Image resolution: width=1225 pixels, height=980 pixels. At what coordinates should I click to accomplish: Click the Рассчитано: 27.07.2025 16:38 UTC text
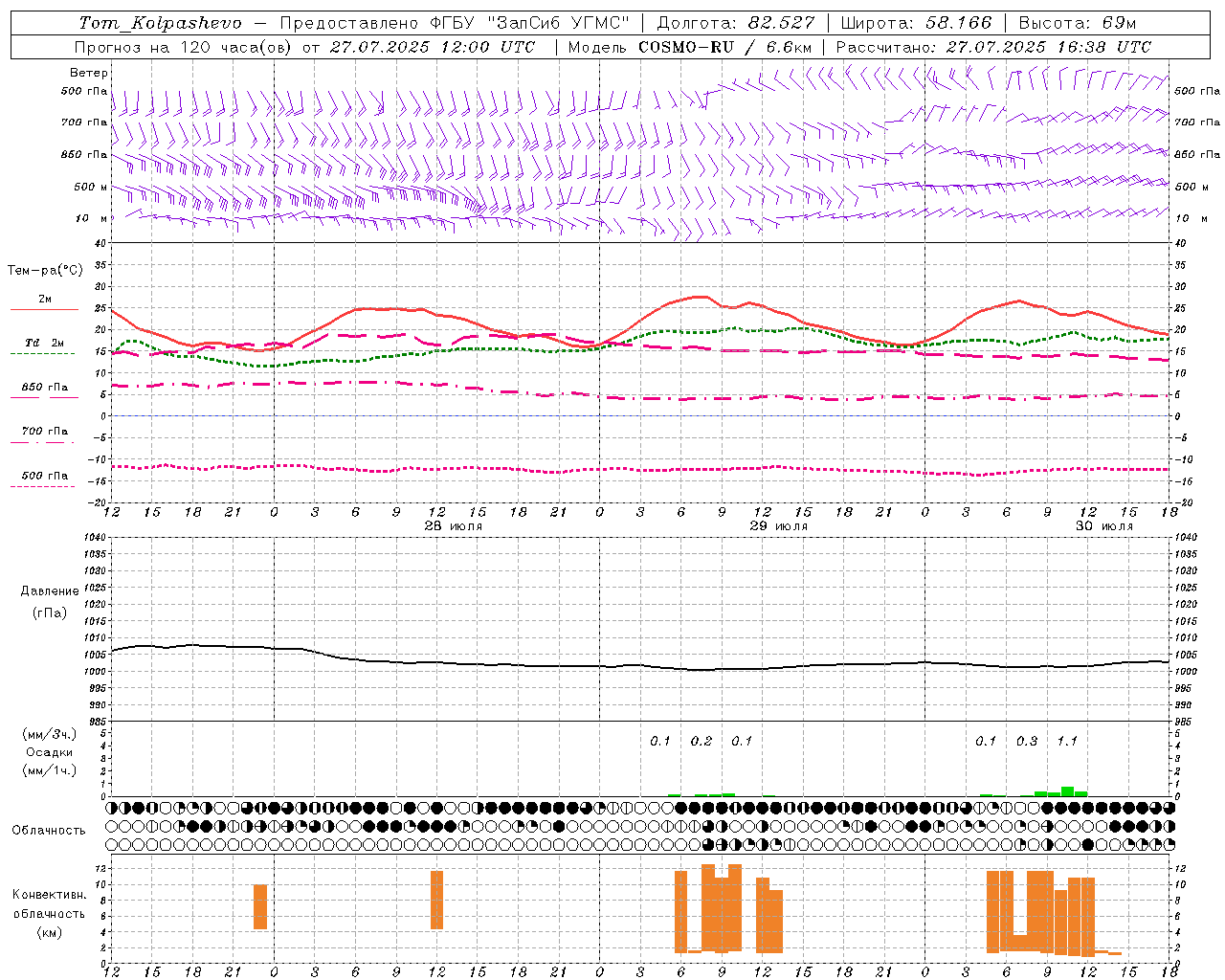pos(993,47)
